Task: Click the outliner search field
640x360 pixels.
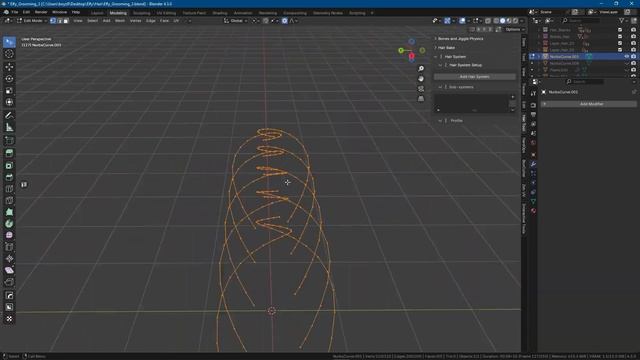Action: pos(581,20)
